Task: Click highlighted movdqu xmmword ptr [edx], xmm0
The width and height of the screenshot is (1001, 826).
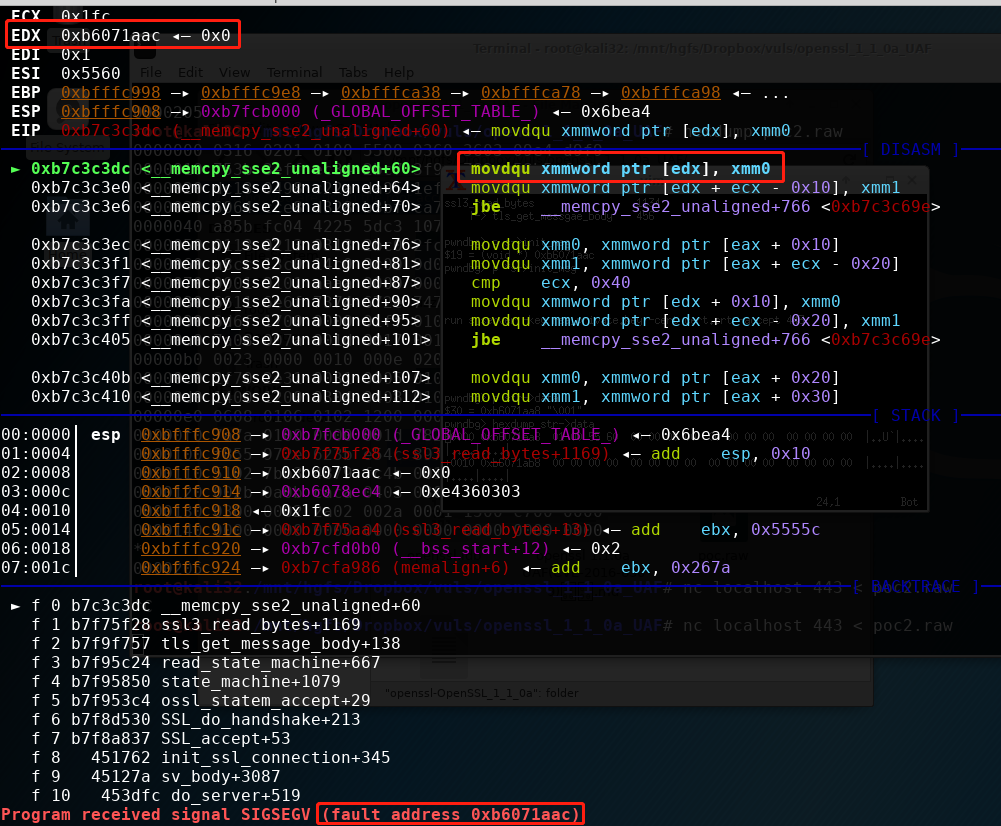Action: coord(621,169)
